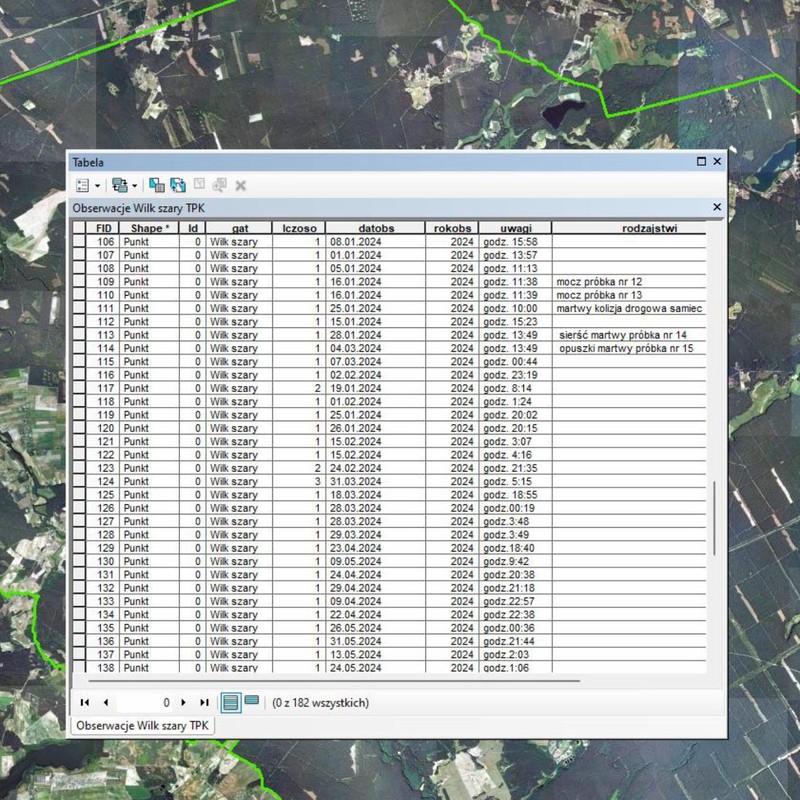Click the Clear Selection icon
Image resolution: width=800 pixels, height=800 pixels.
click(199, 185)
